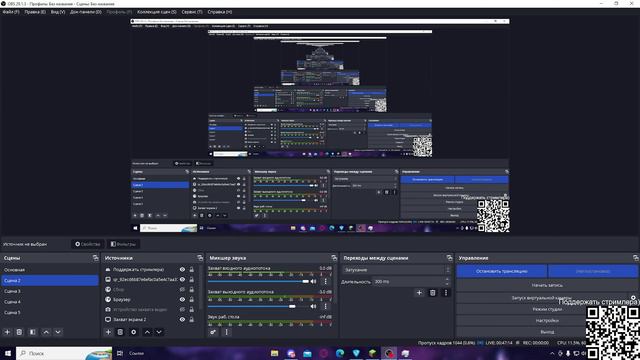
Task: Open the Справка menu
Action: [220, 12]
